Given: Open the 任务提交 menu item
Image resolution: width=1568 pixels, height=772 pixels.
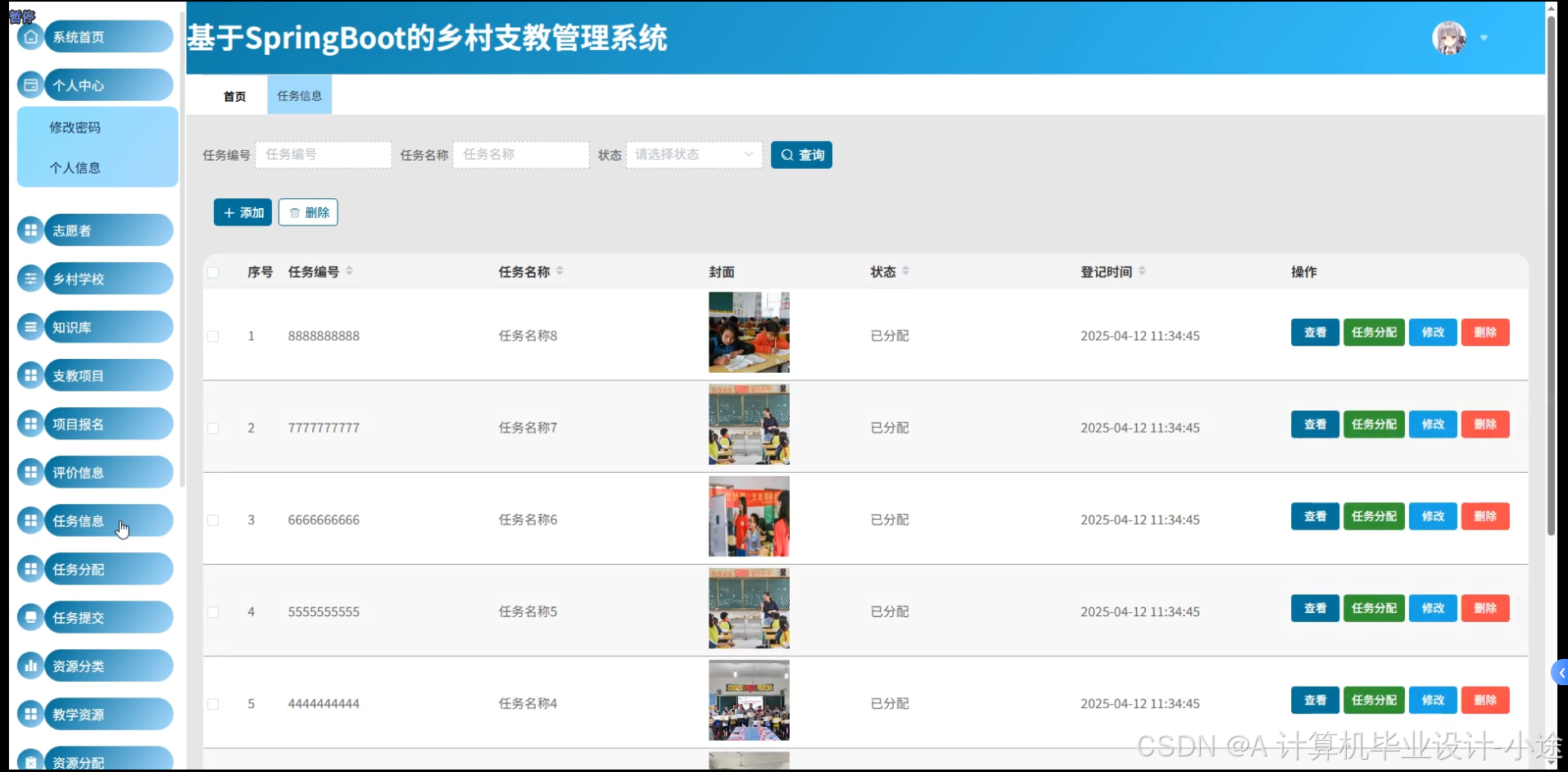Looking at the screenshot, I should coord(108,617).
